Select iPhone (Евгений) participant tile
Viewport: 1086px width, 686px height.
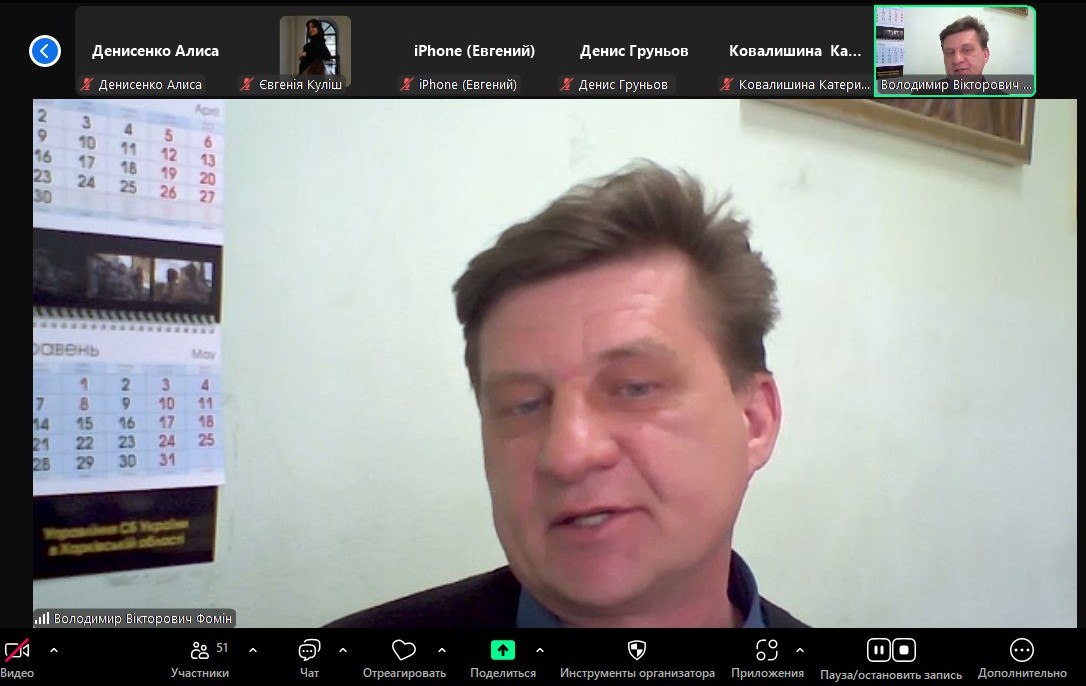[474, 51]
